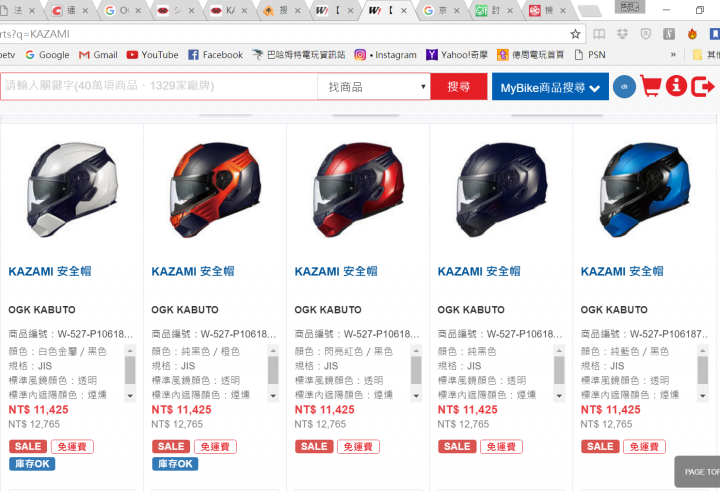Open KAZAMI 安全帽 link for 純藍色 helmet
This screenshot has height=492, width=720.
click(622, 271)
